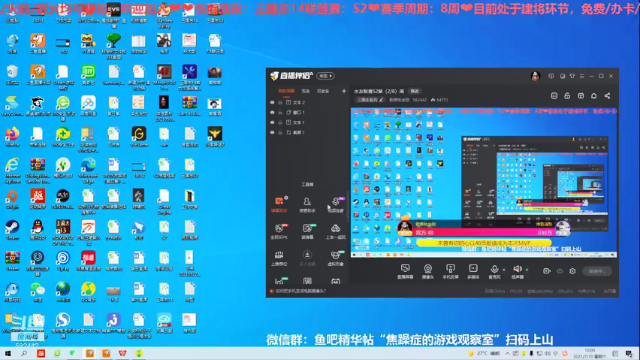Toggle visibility eye of 文本 2 layer
Image resolution: width=640 pixels, height=360 pixels.
pyautogui.click(x=272, y=102)
